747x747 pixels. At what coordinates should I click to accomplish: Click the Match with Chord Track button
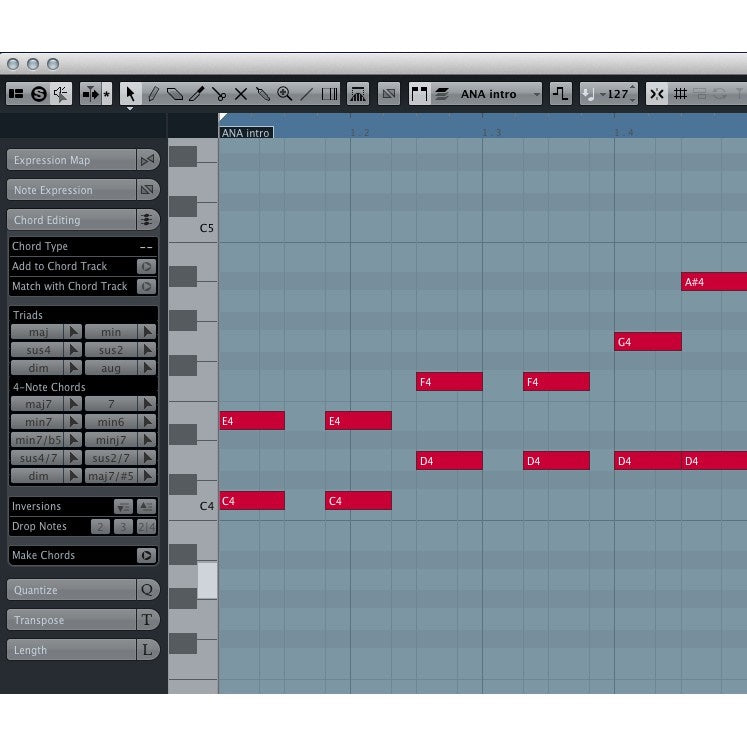[x=146, y=286]
